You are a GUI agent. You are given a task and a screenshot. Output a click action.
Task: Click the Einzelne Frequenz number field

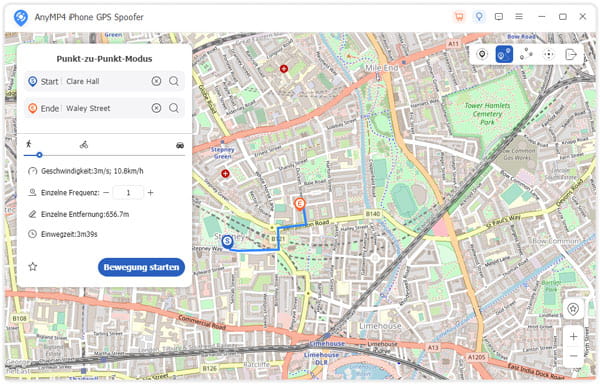[128, 193]
